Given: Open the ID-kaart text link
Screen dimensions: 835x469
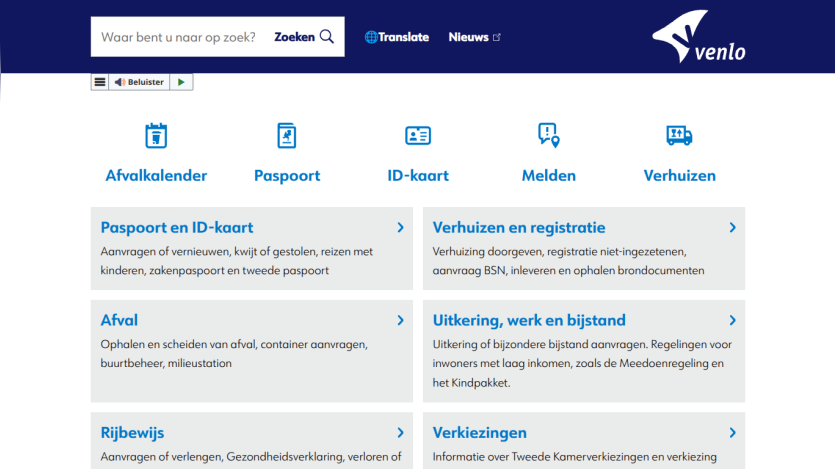Looking at the screenshot, I should (x=418, y=176).
